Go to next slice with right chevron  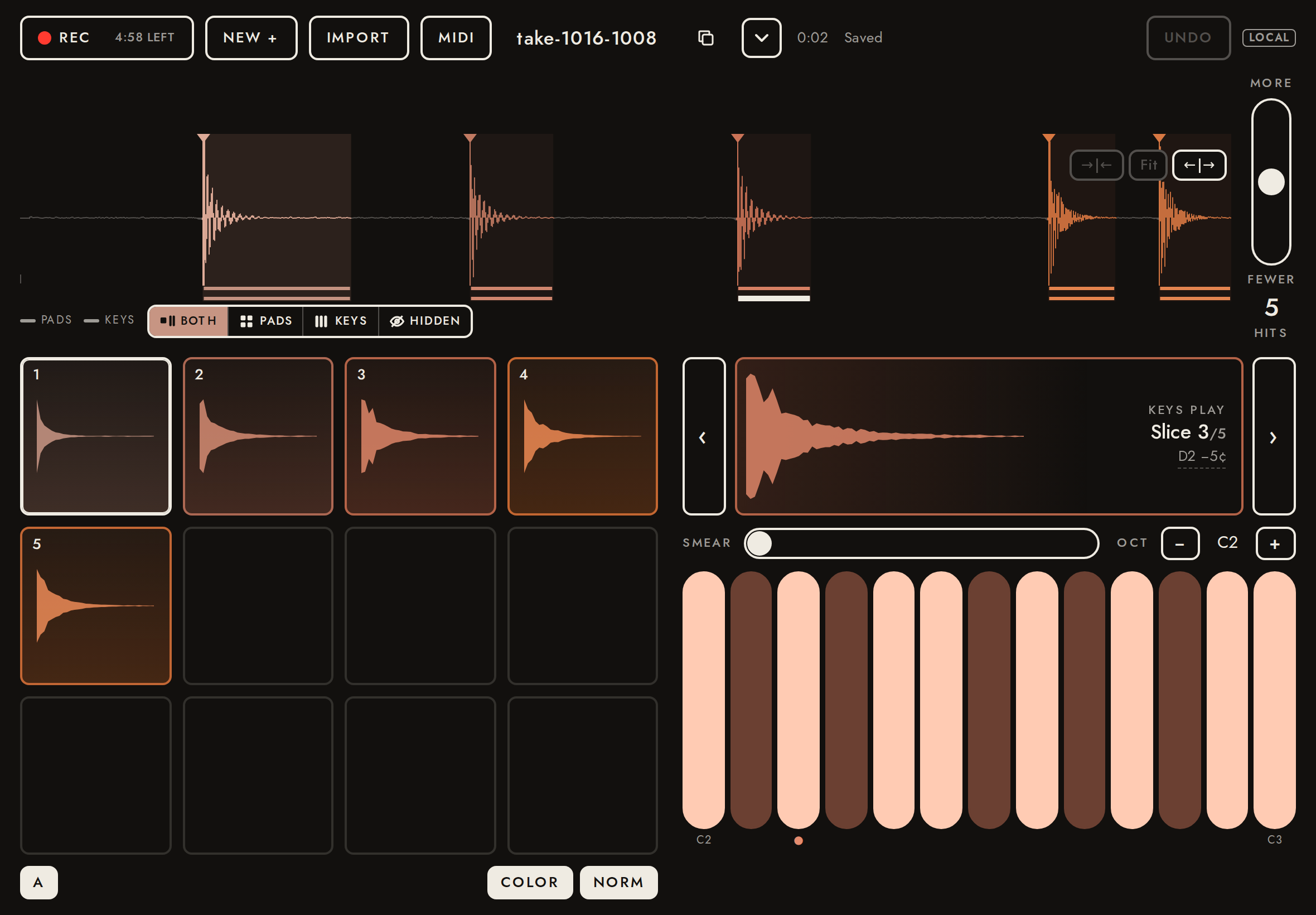click(1274, 436)
